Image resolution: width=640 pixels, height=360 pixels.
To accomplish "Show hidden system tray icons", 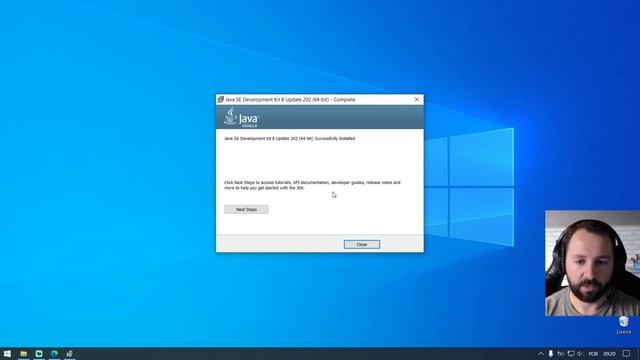I will [541, 354].
